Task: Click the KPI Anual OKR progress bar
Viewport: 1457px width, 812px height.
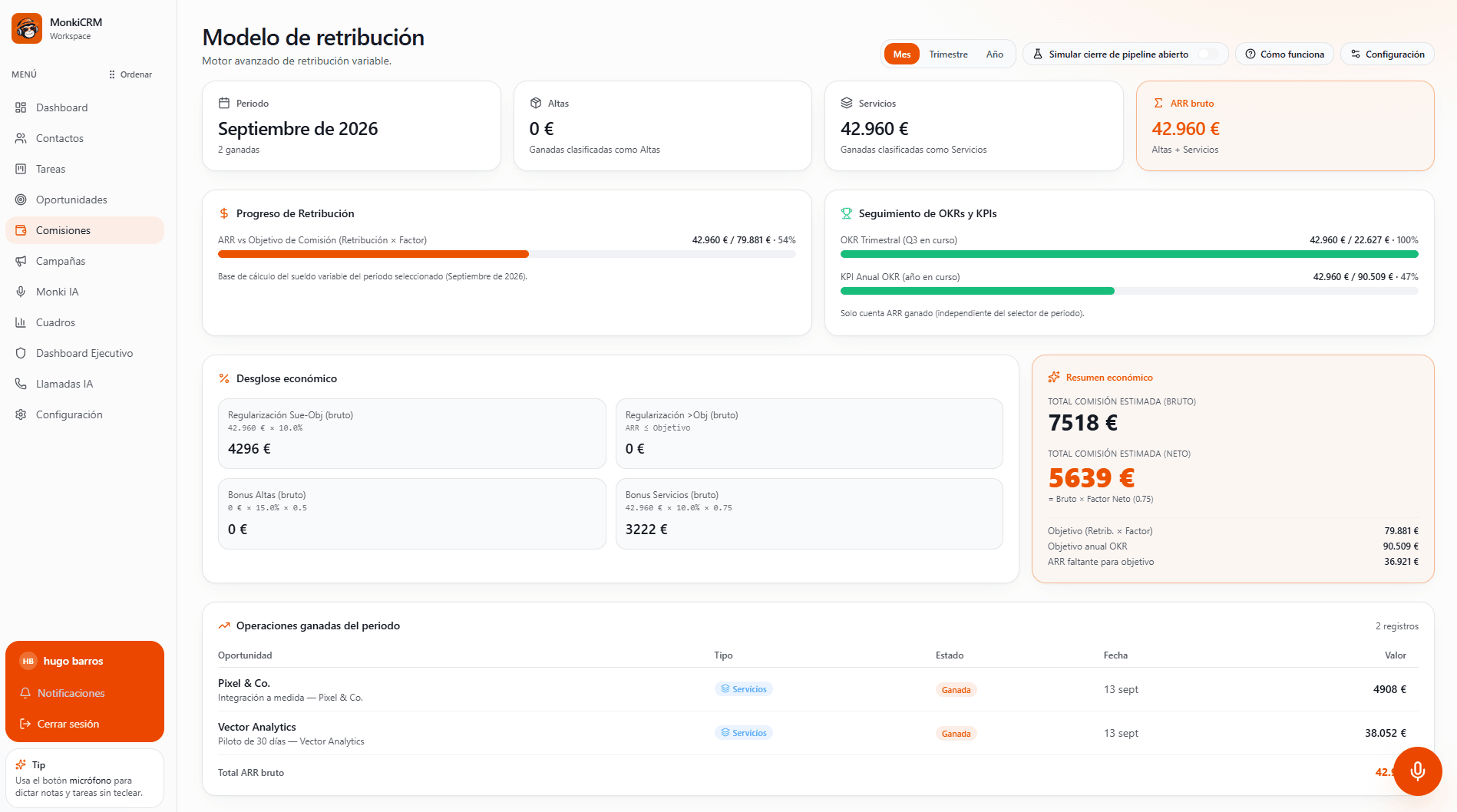Action: 1129,291
